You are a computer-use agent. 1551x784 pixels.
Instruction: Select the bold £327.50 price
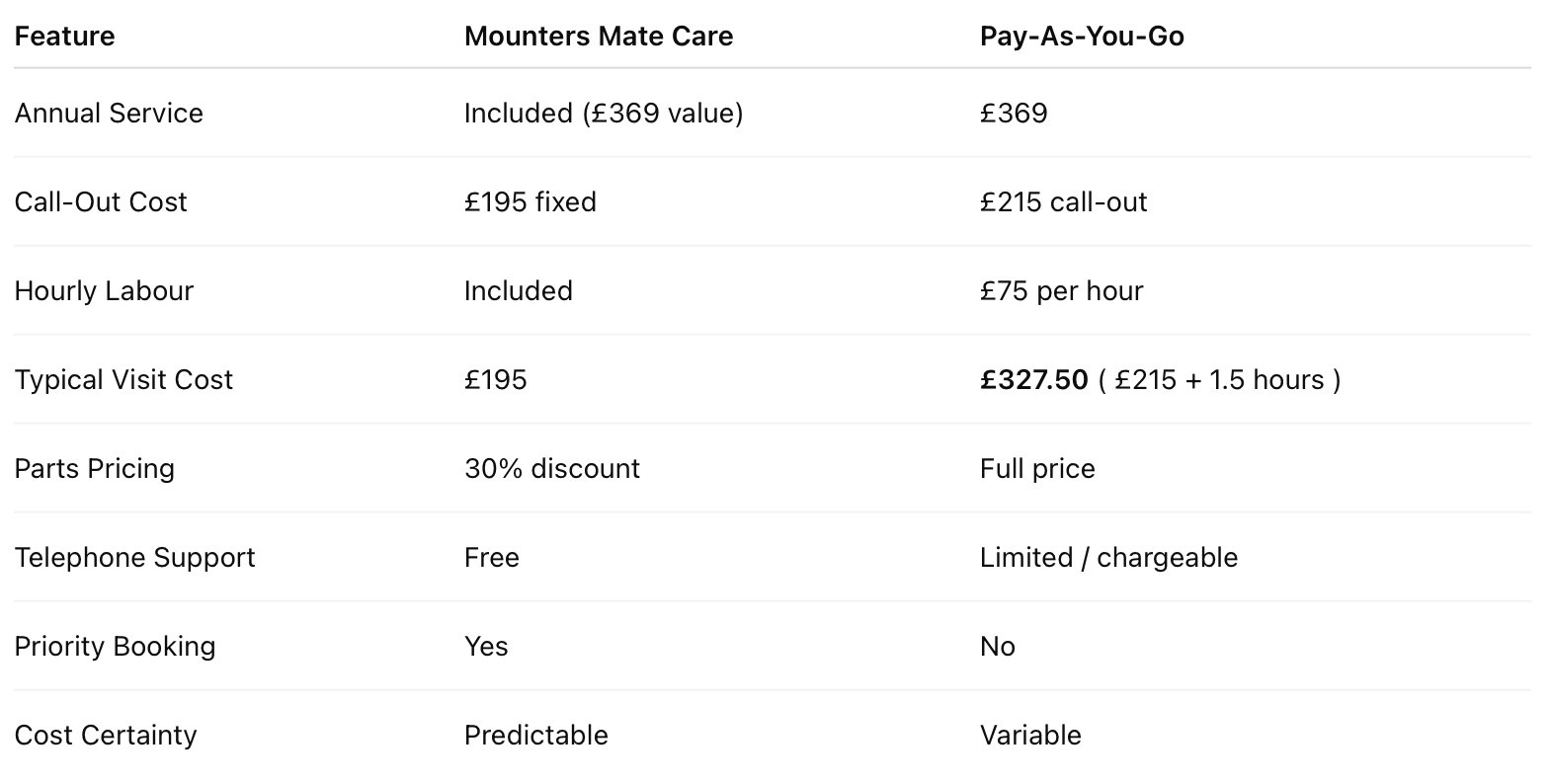pyautogui.click(x=1033, y=380)
